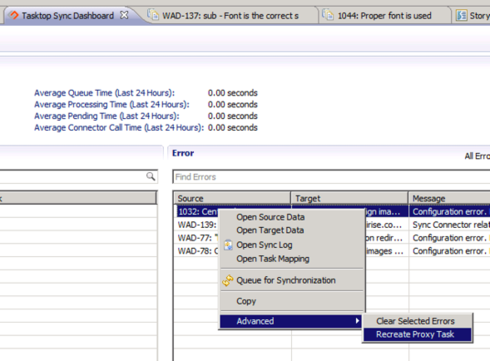Sort errors by Target column header
Image resolution: width=490 pixels, height=361 pixels.
tap(349, 198)
